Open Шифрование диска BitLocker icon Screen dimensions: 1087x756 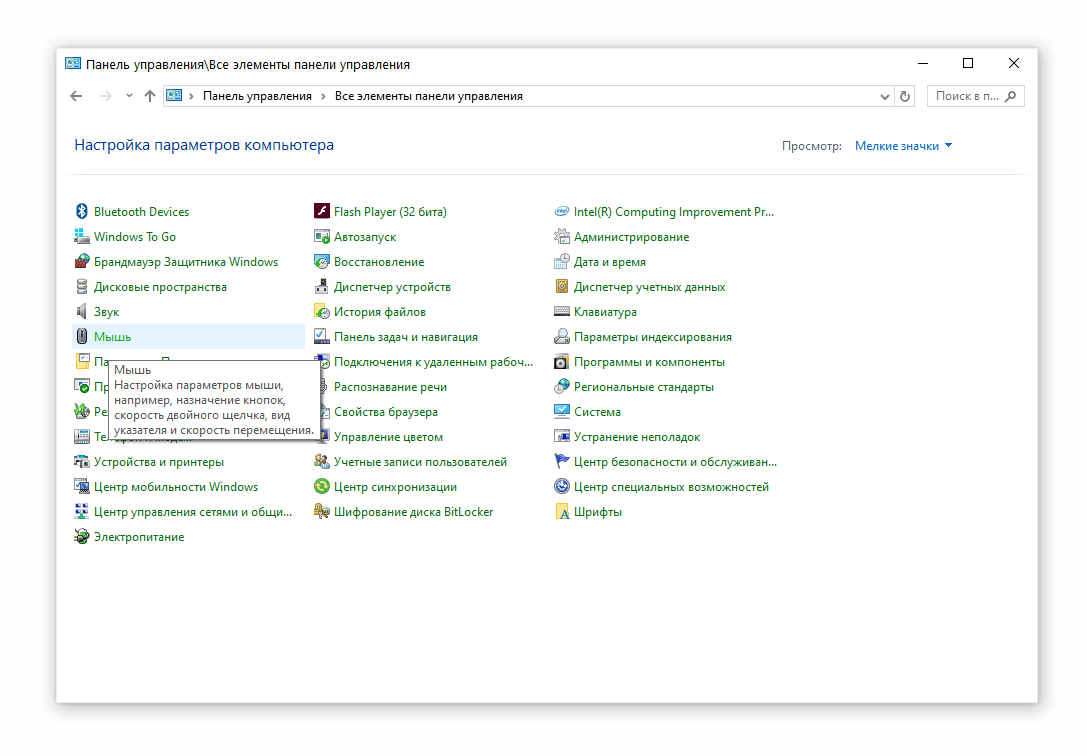[322, 511]
